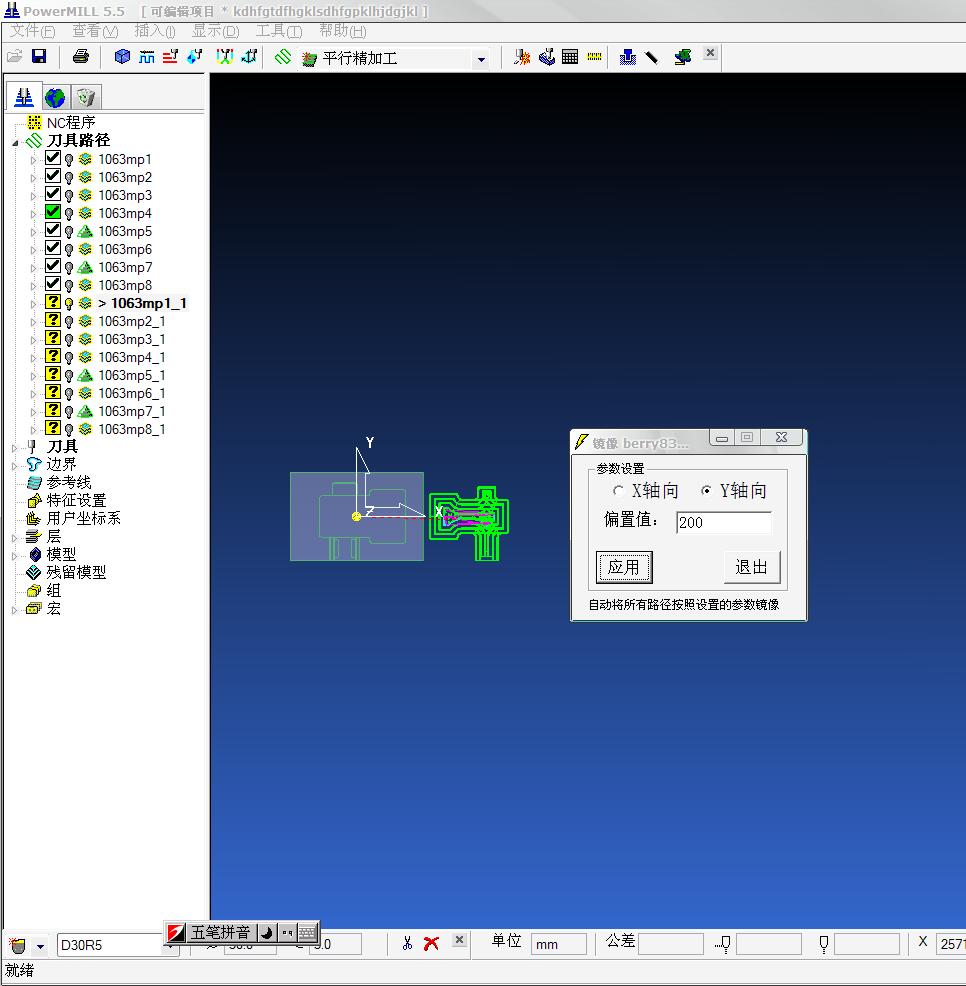Open the 插入 menu

point(155,31)
